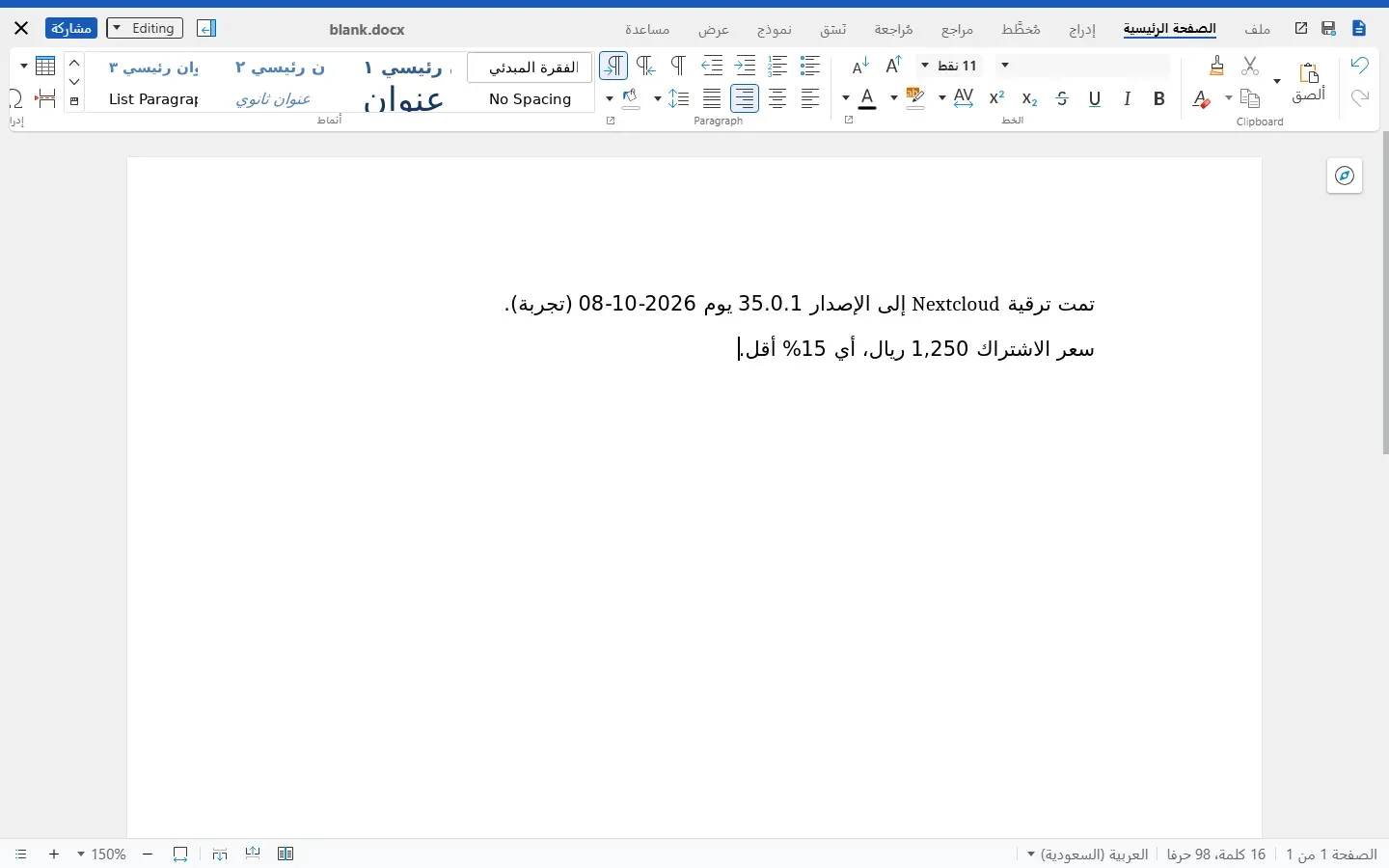Open the Editing mode dropdown
This screenshot has width=1389, height=868.
(145, 29)
